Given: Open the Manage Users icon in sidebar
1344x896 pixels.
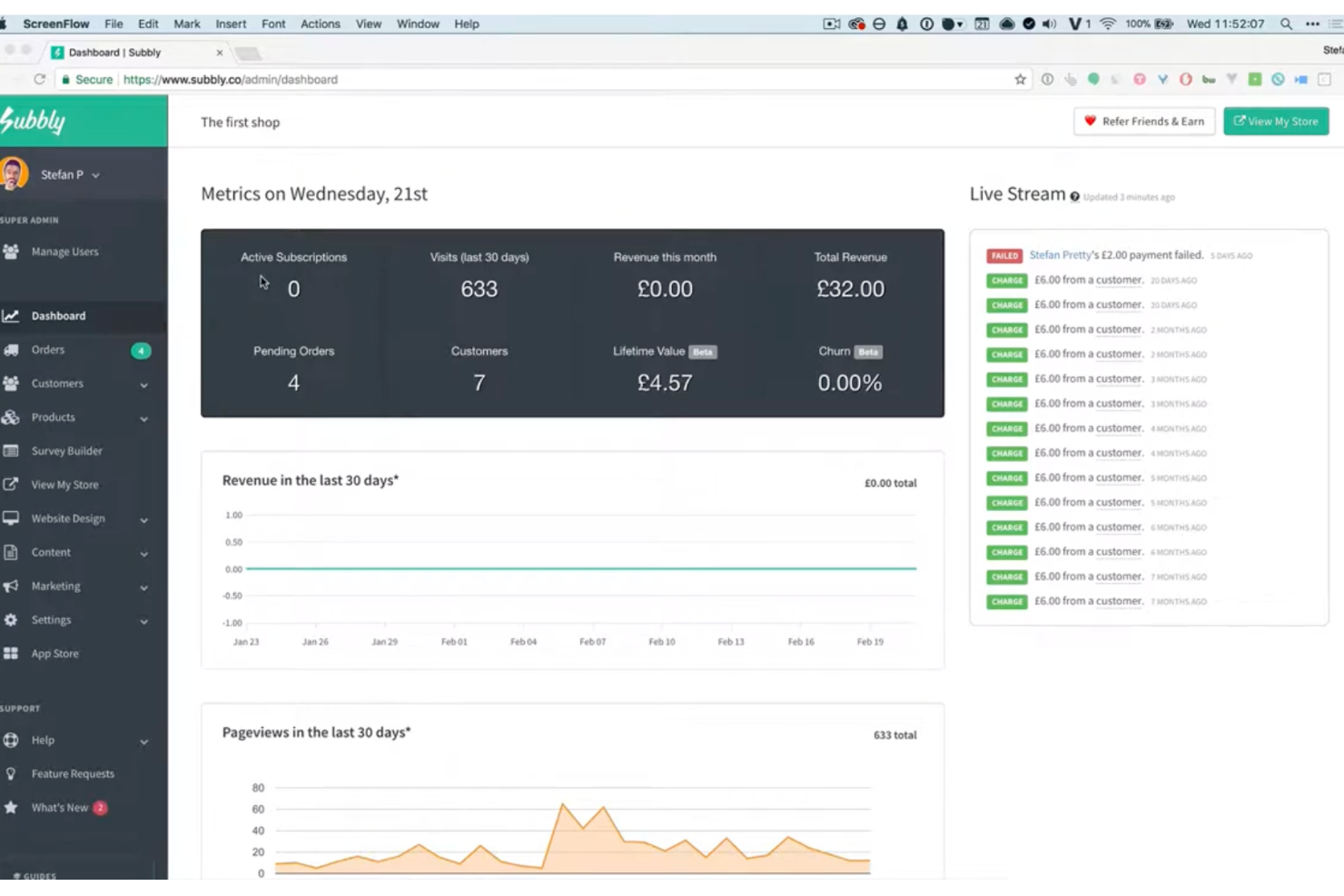Looking at the screenshot, I should [x=11, y=251].
